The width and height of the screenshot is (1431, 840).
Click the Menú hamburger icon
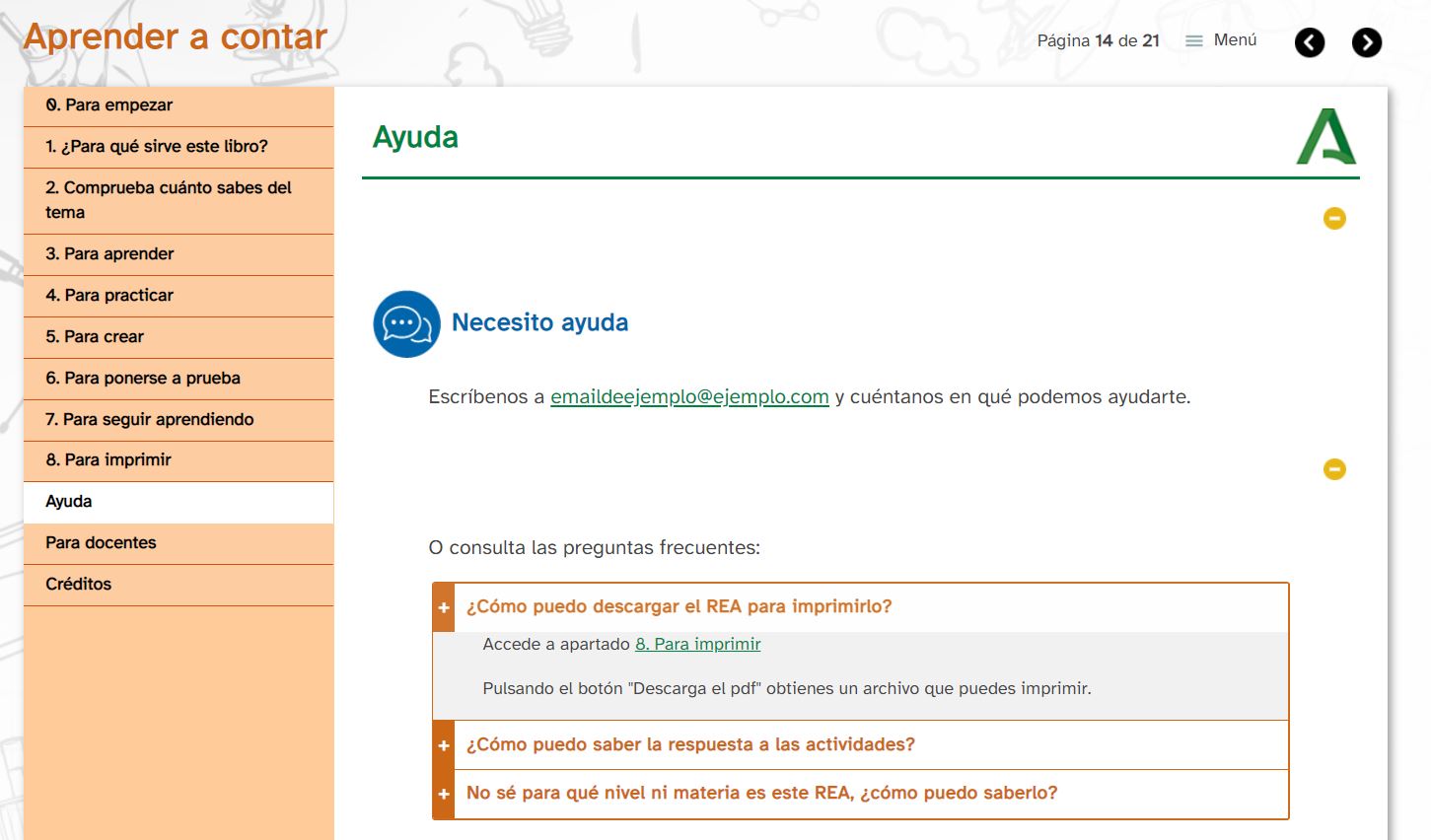(x=1194, y=41)
